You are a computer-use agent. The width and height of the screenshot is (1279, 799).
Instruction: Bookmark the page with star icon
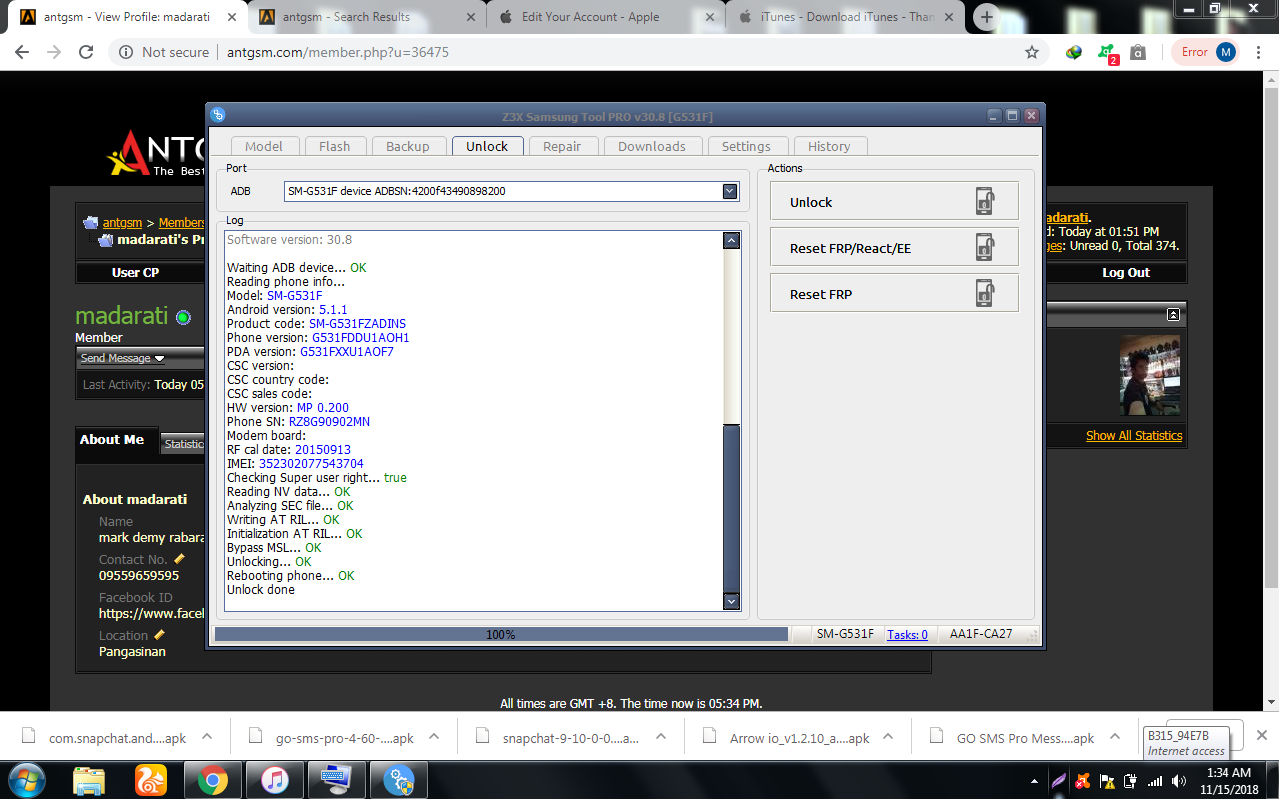coord(1032,52)
